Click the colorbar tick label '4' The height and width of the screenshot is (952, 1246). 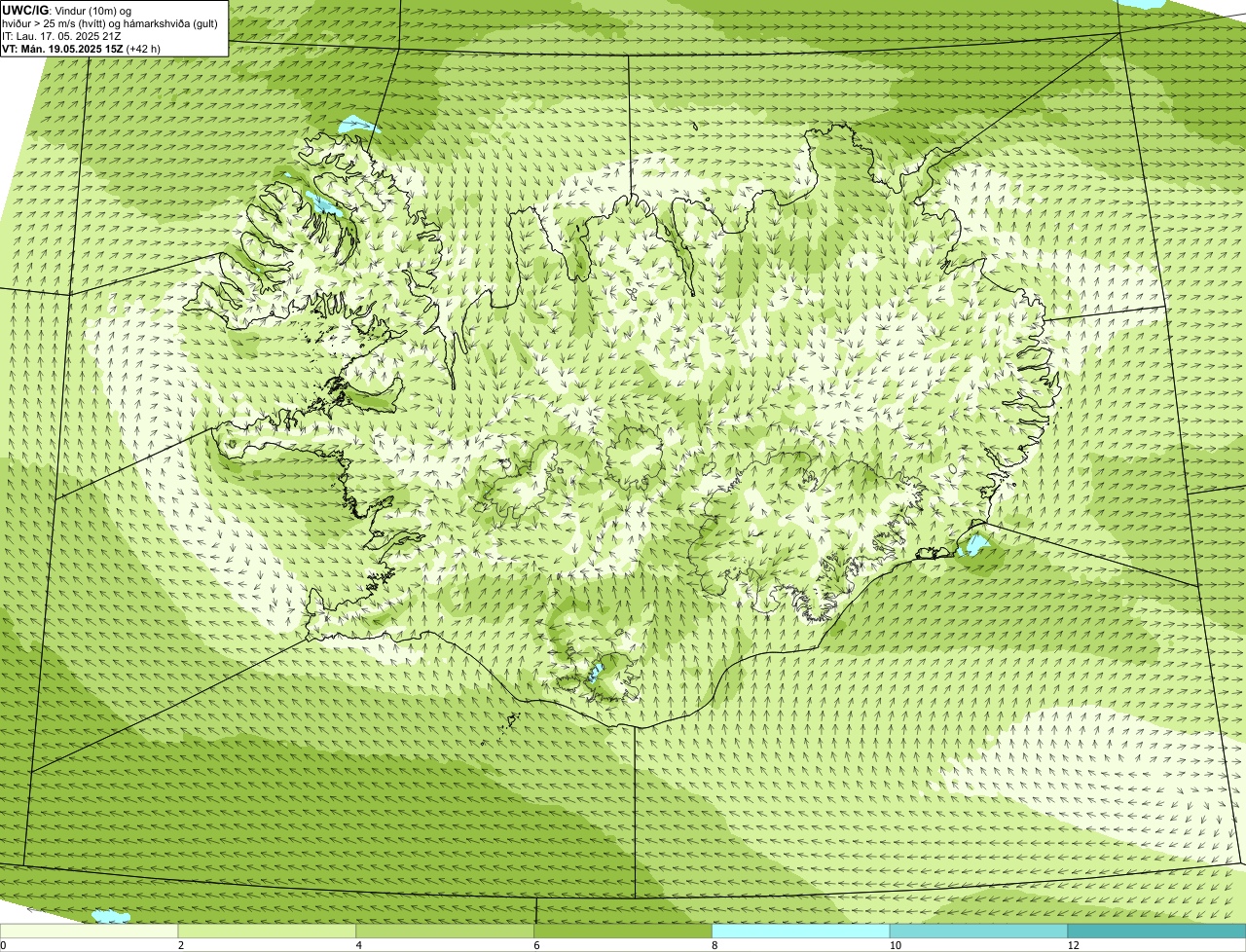[359, 945]
